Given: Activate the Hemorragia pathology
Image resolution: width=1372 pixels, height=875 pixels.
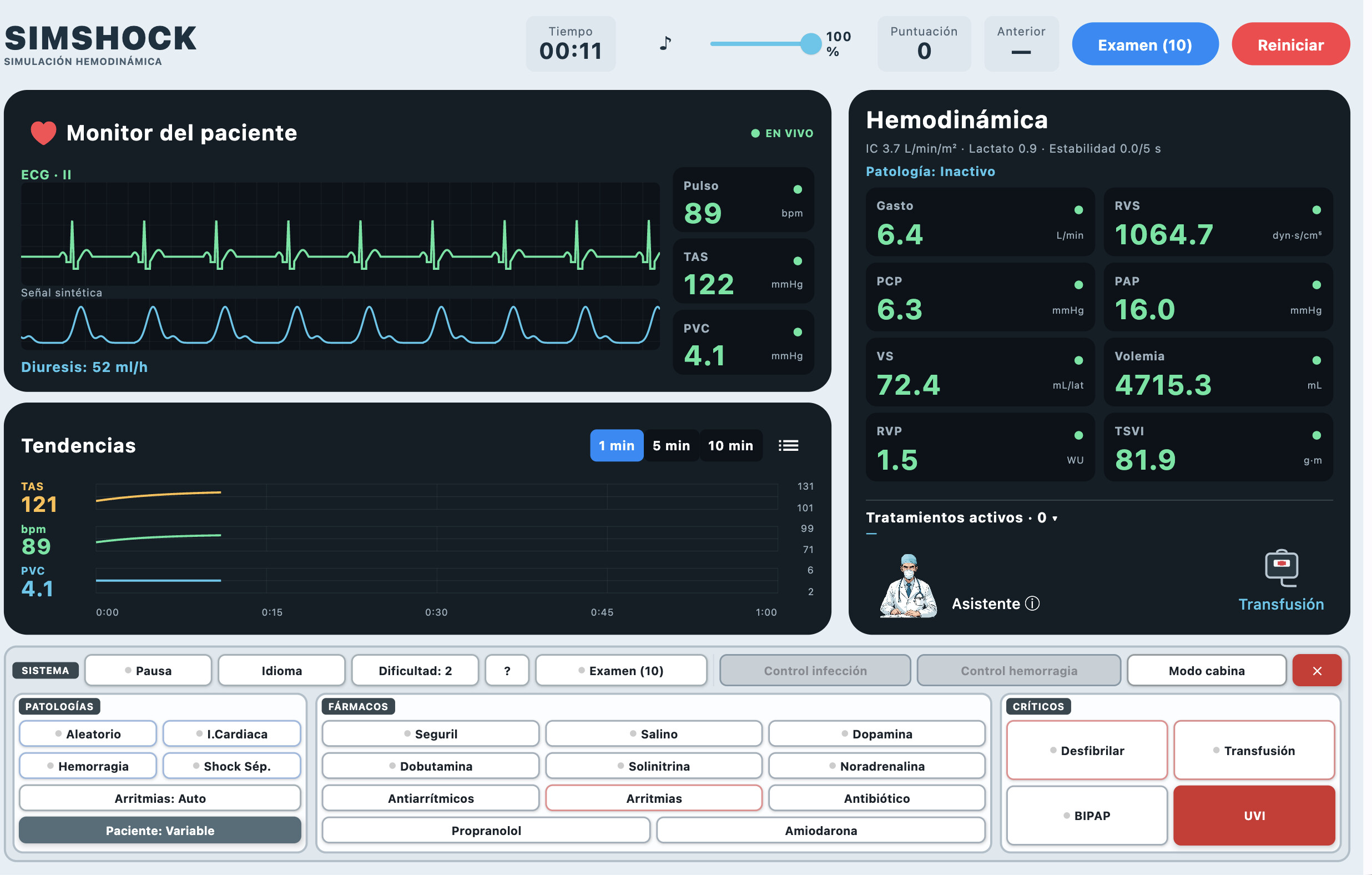Looking at the screenshot, I should click(x=88, y=766).
